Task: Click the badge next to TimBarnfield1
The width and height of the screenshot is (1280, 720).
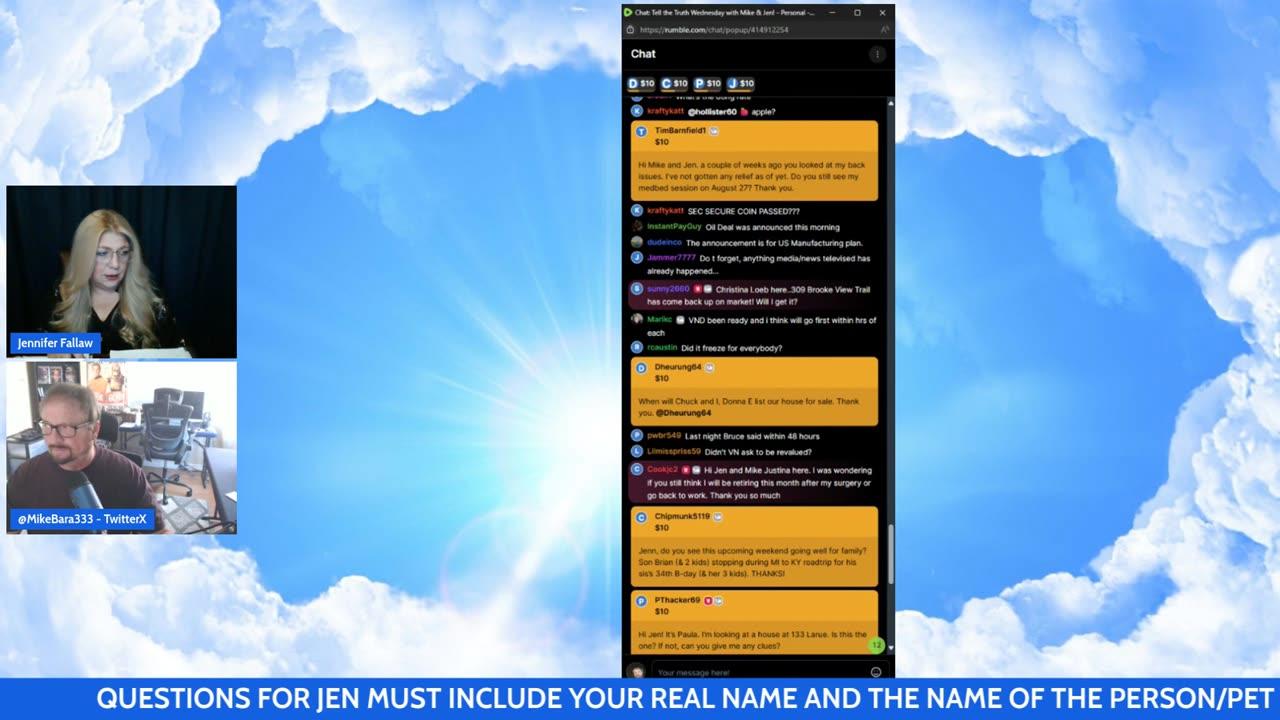Action: pyautogui.click(x=714, y=131)
